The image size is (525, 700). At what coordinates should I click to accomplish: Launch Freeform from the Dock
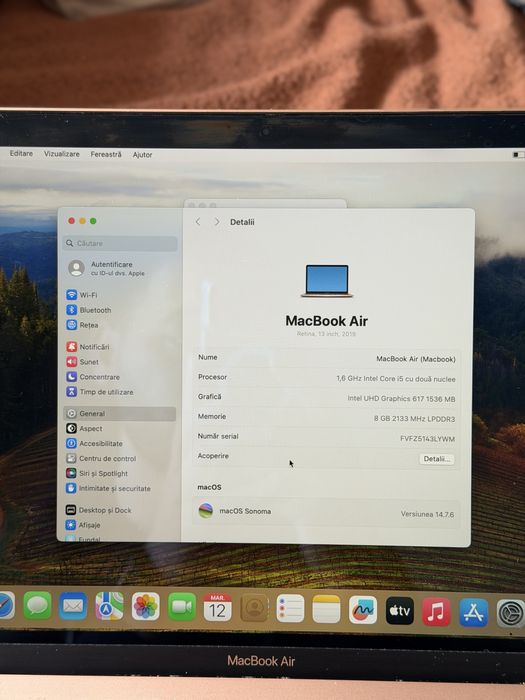(x=363, y=610)
